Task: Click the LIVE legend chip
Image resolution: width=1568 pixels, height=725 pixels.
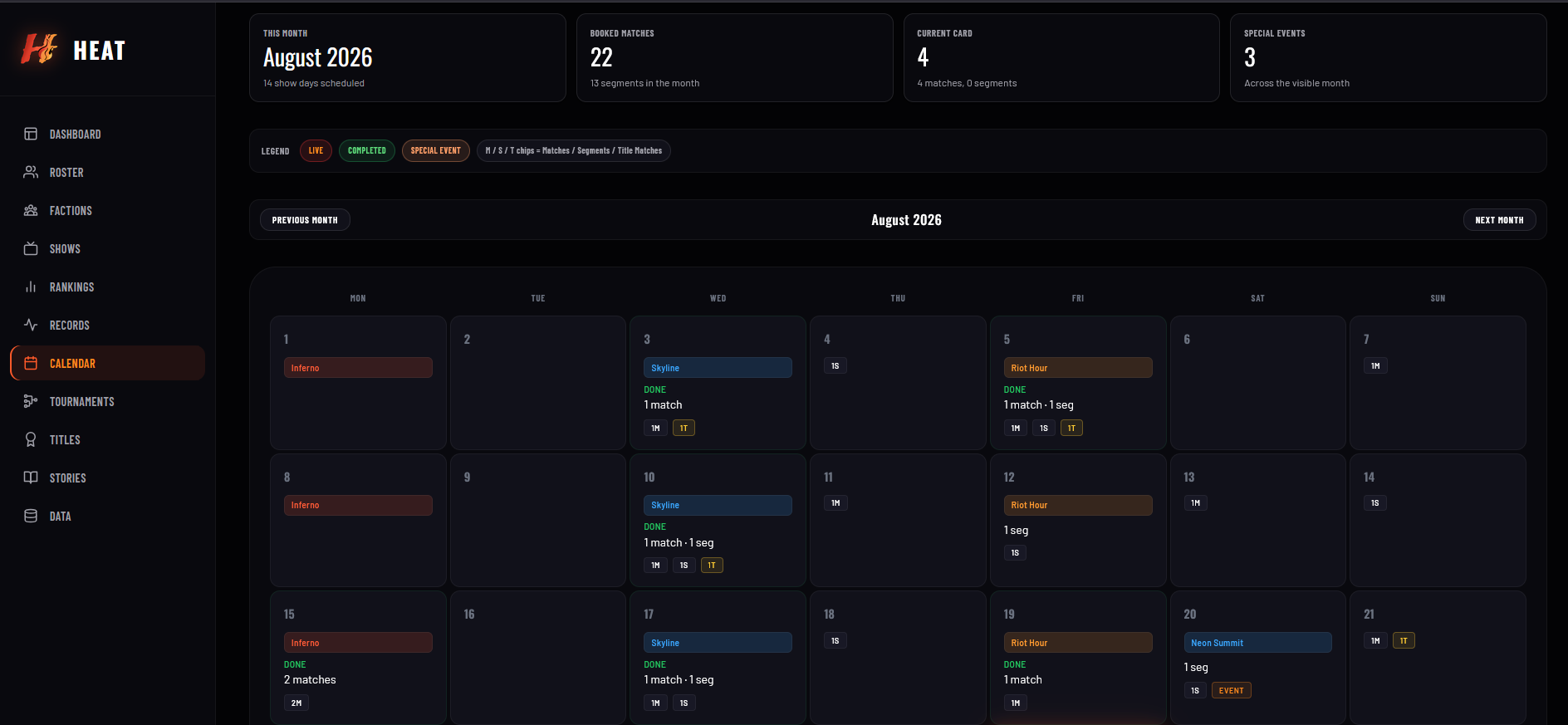Action: [316, 150]
